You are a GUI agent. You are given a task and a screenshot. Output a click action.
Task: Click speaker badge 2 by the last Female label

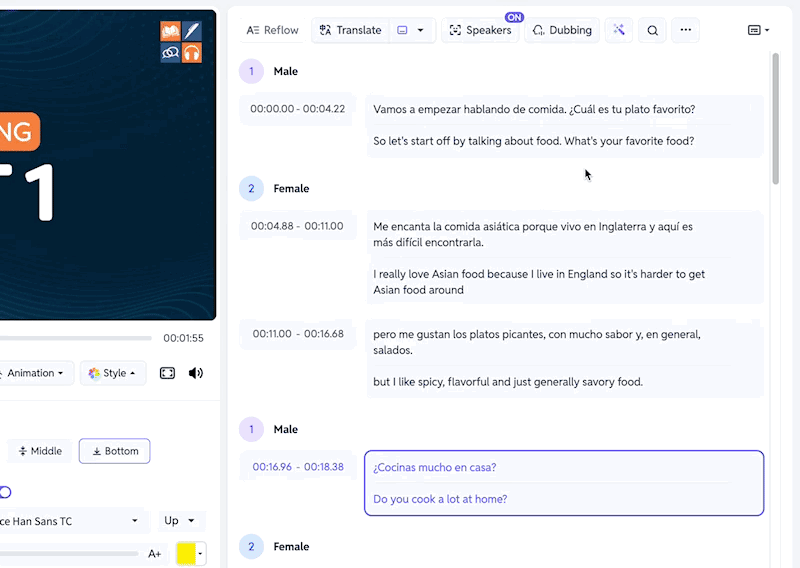(251, 547)
